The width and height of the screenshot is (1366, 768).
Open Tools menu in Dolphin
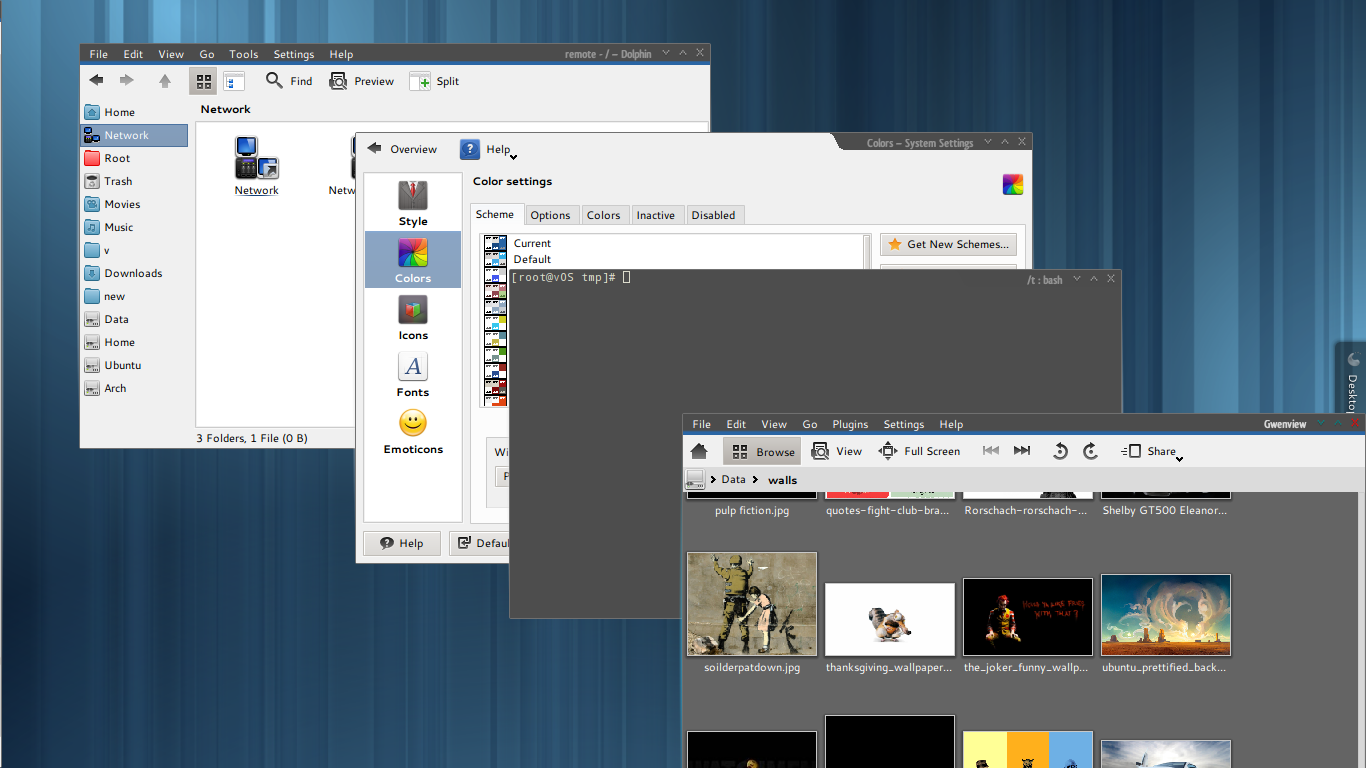pyautogui.click(x=243, y=54)
